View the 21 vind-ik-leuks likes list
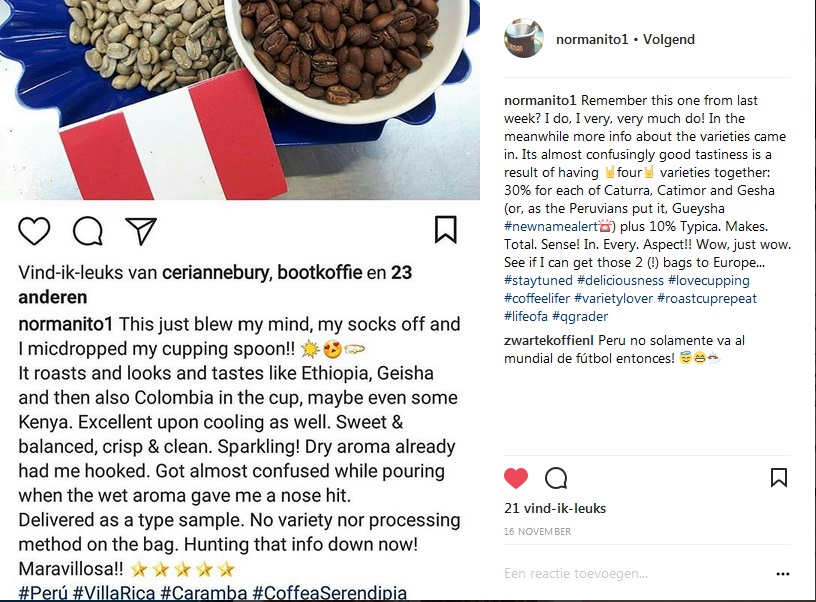816x602 pixels. click(x=555, y=508)
